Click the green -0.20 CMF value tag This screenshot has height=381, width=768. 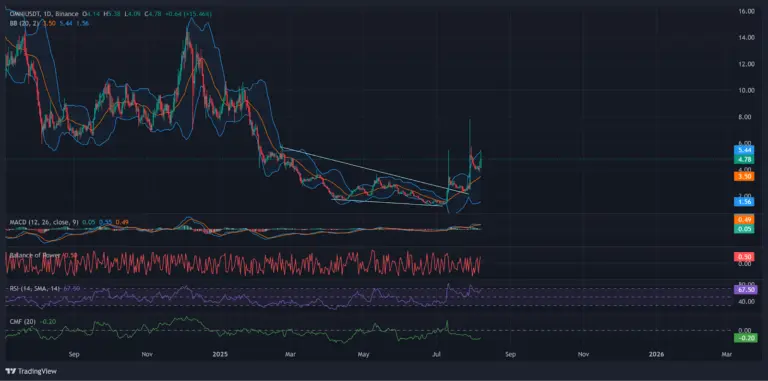tap(745, 337)
